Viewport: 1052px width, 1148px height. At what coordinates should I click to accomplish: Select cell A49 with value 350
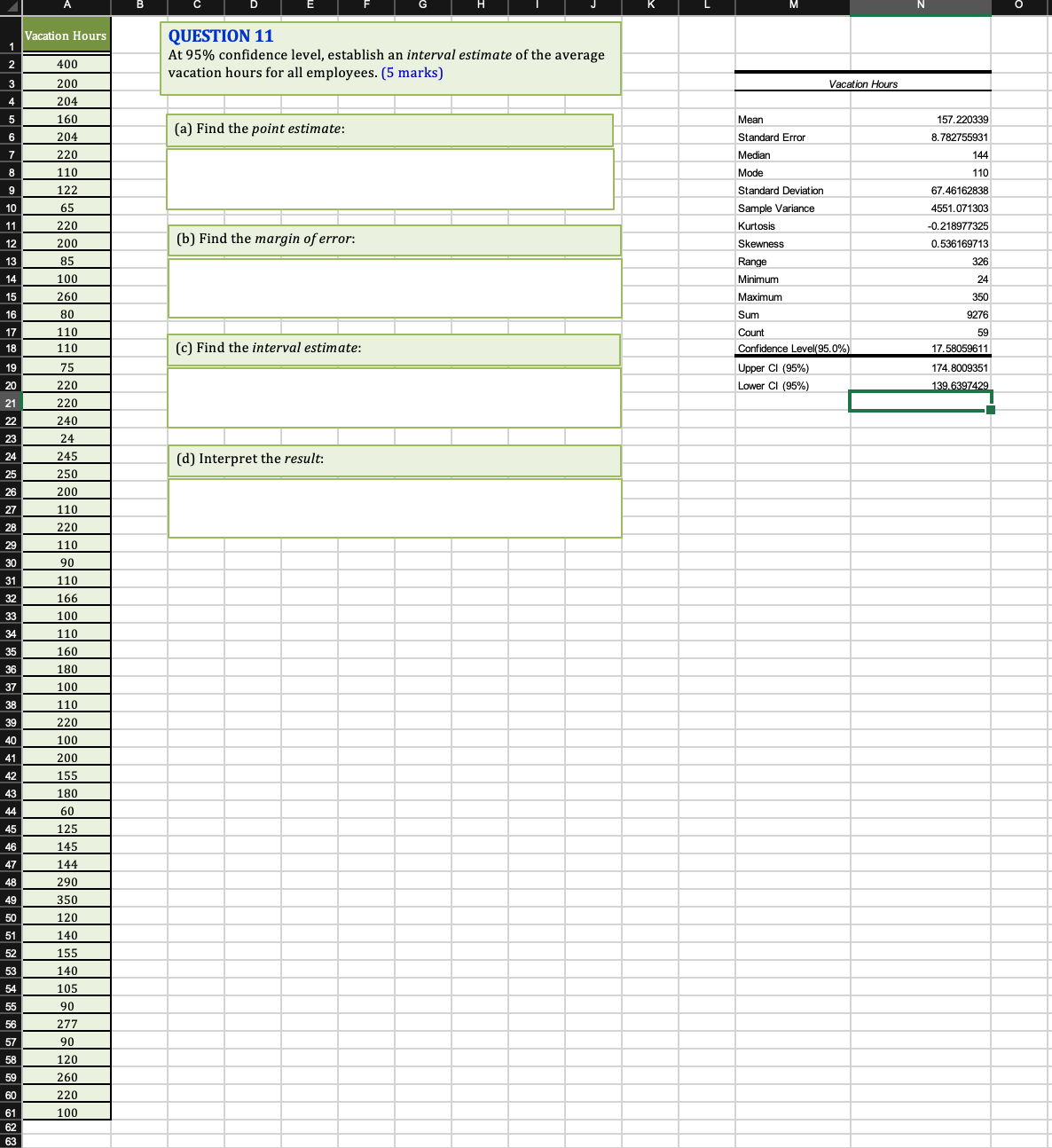(66, 899)
